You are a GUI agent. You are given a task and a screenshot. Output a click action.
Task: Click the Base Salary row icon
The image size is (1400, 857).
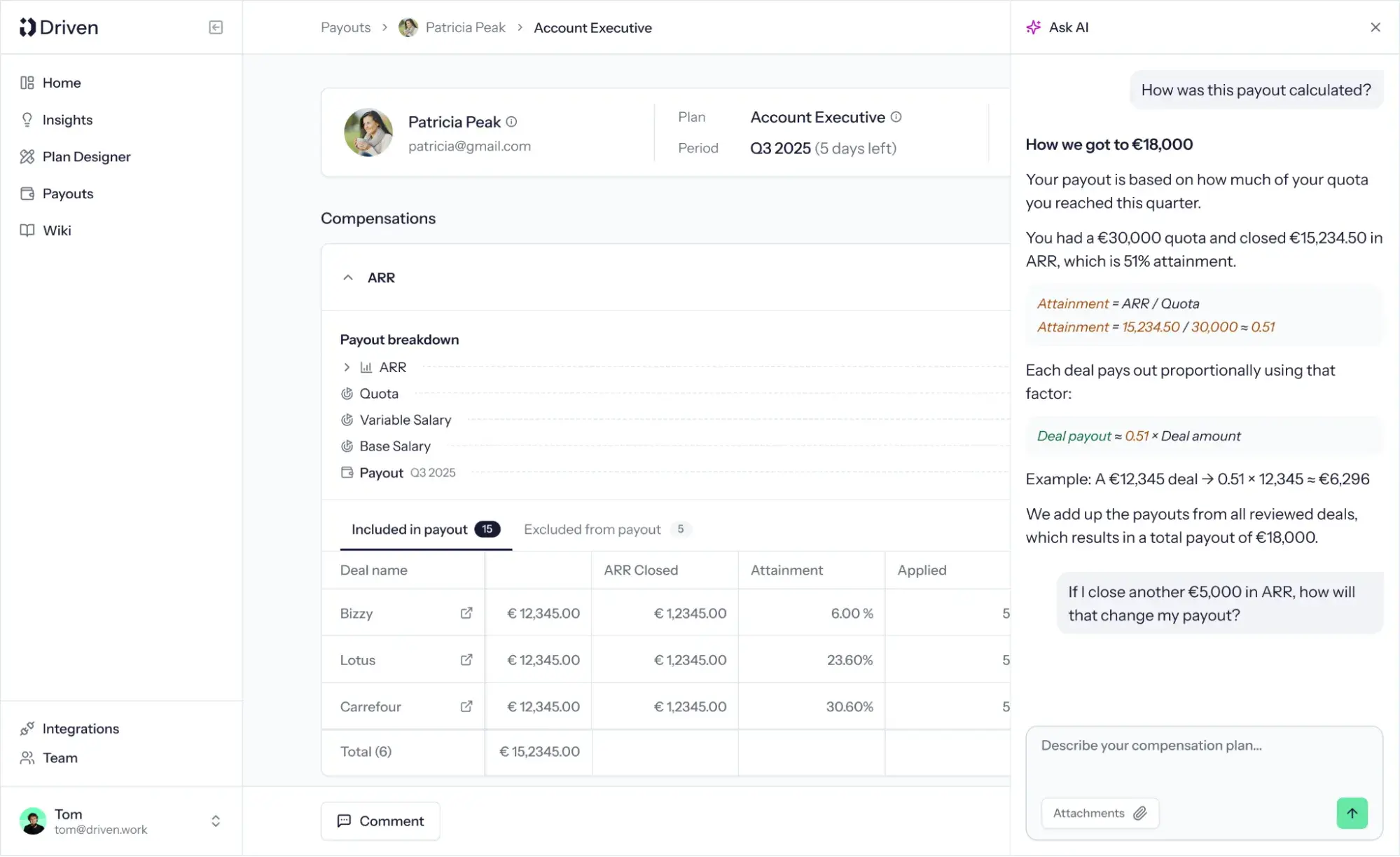click(347, 446)
